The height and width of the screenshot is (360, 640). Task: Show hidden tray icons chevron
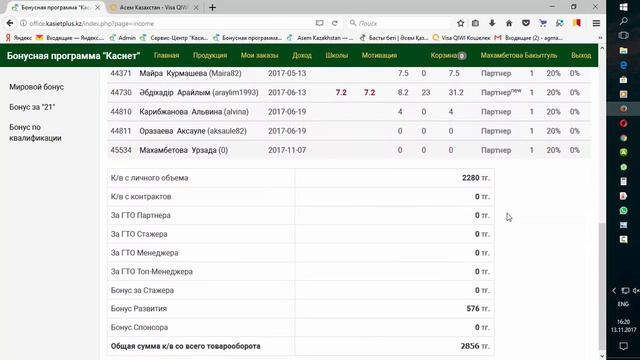(614, 291)
